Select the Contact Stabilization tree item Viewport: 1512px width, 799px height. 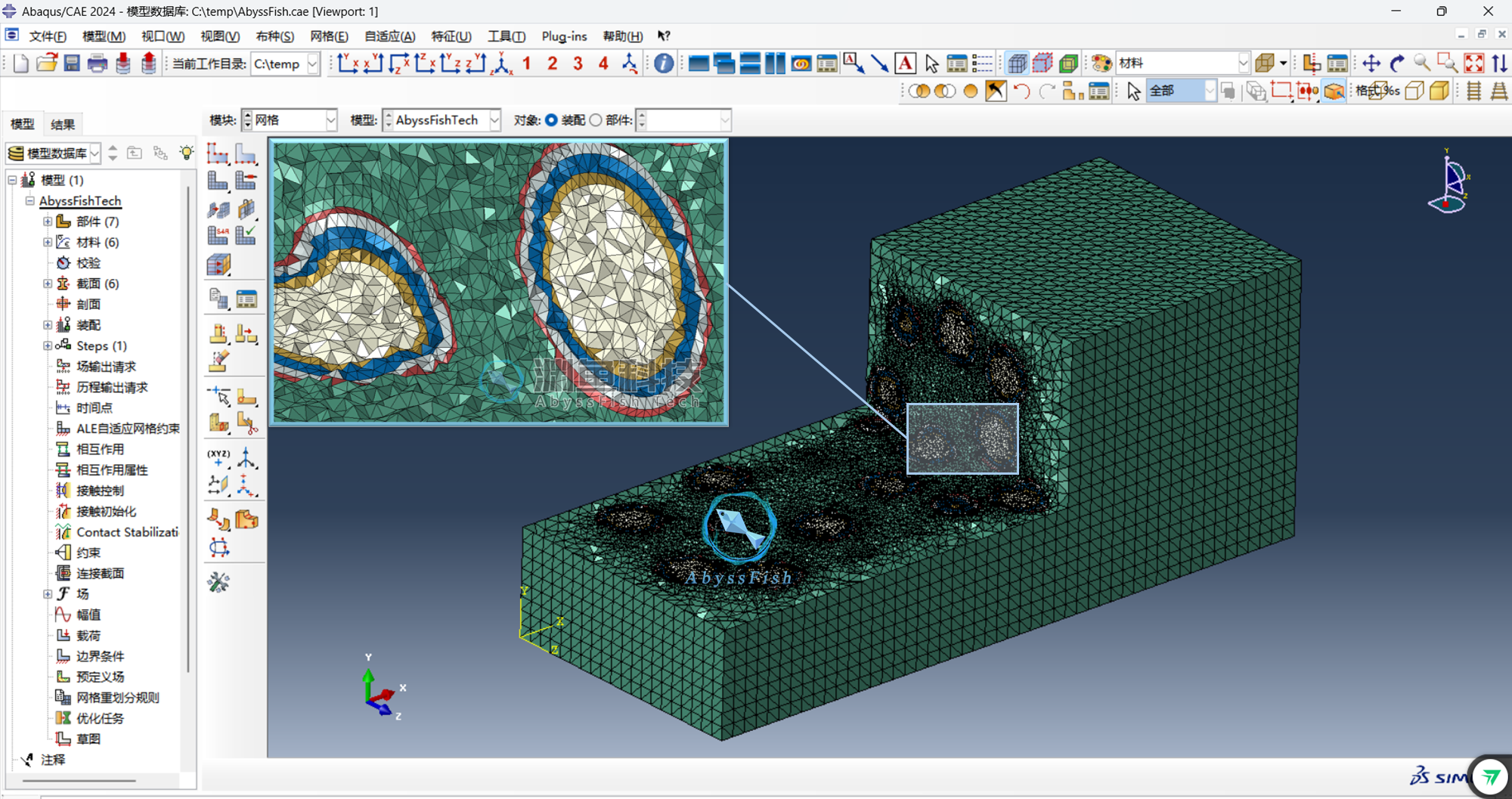[127, 532]
